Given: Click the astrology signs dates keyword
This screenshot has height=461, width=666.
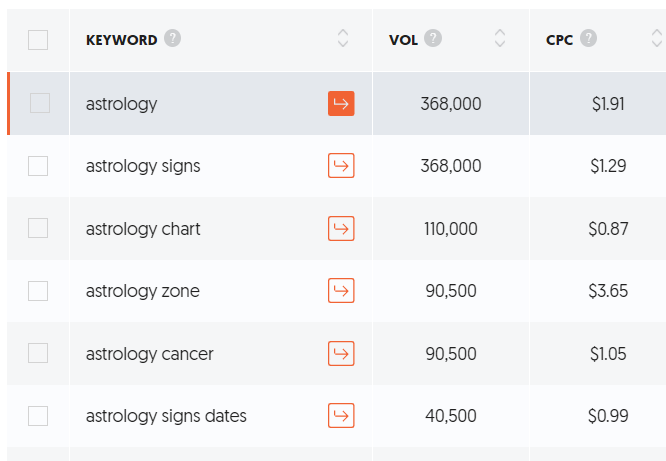Looking at the screenshot, I should 166,416.
